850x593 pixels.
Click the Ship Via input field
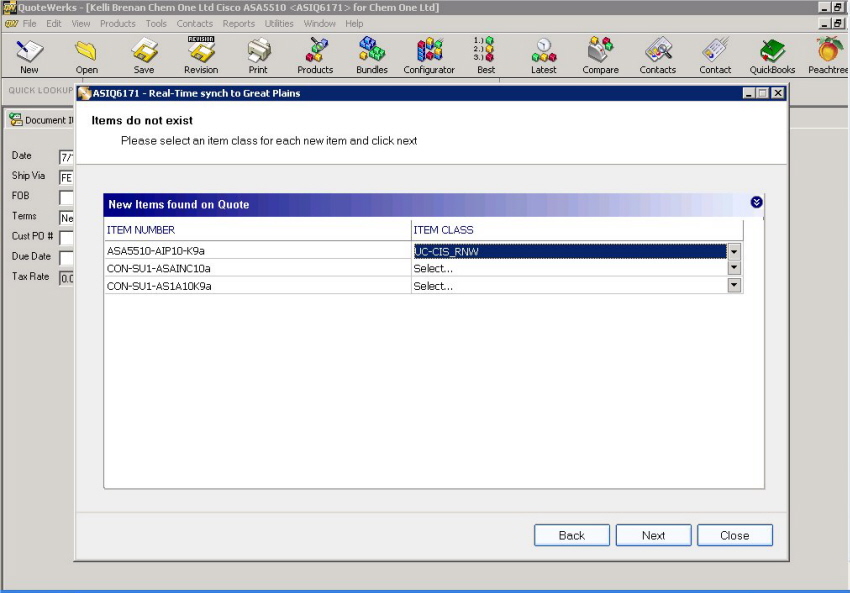[66, 177]
